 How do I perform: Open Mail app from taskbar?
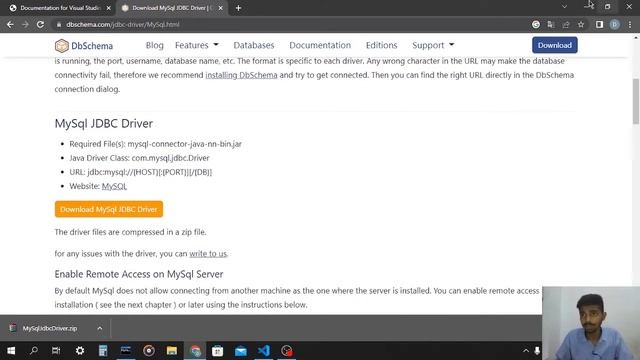pyautogui.click(x=241, y=351)
